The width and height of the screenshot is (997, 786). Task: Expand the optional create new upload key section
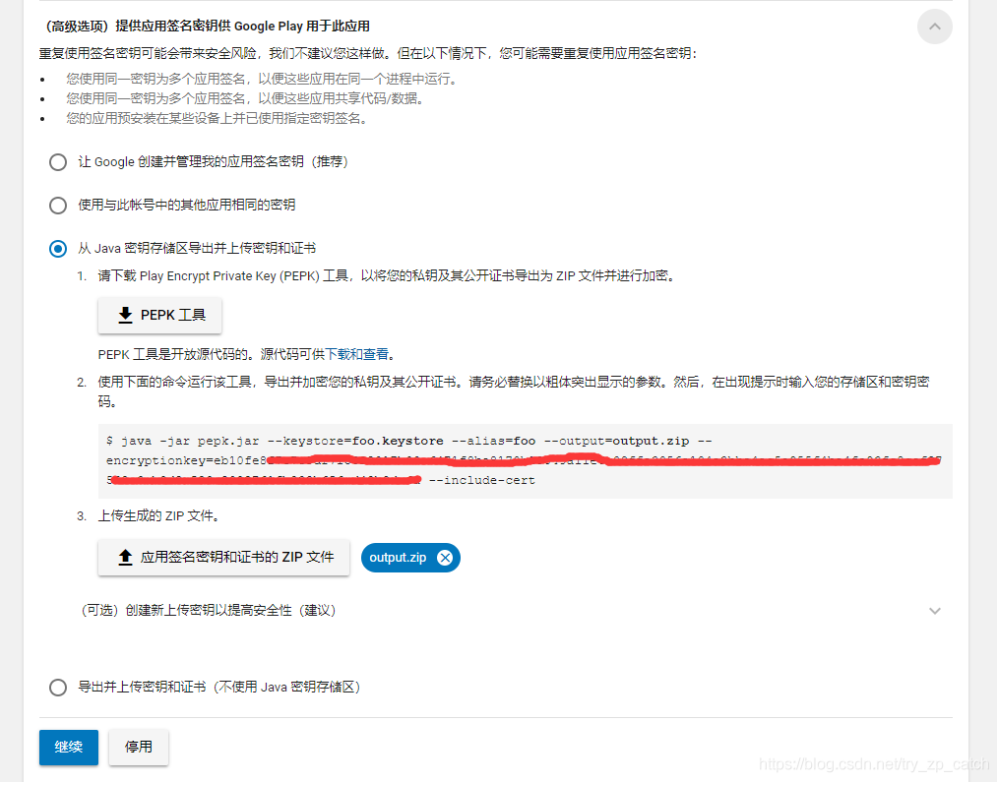[x=934, y=611]
